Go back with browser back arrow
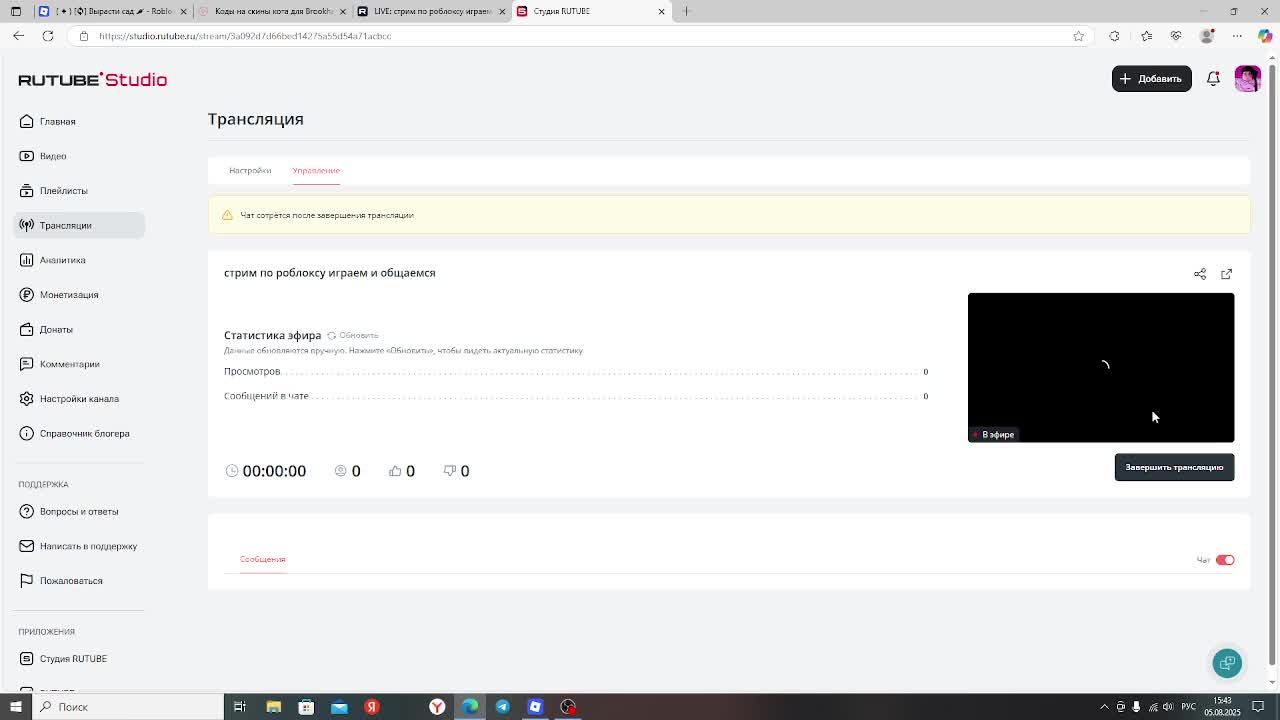1280x720 pixels. click(x=18, y=36)
